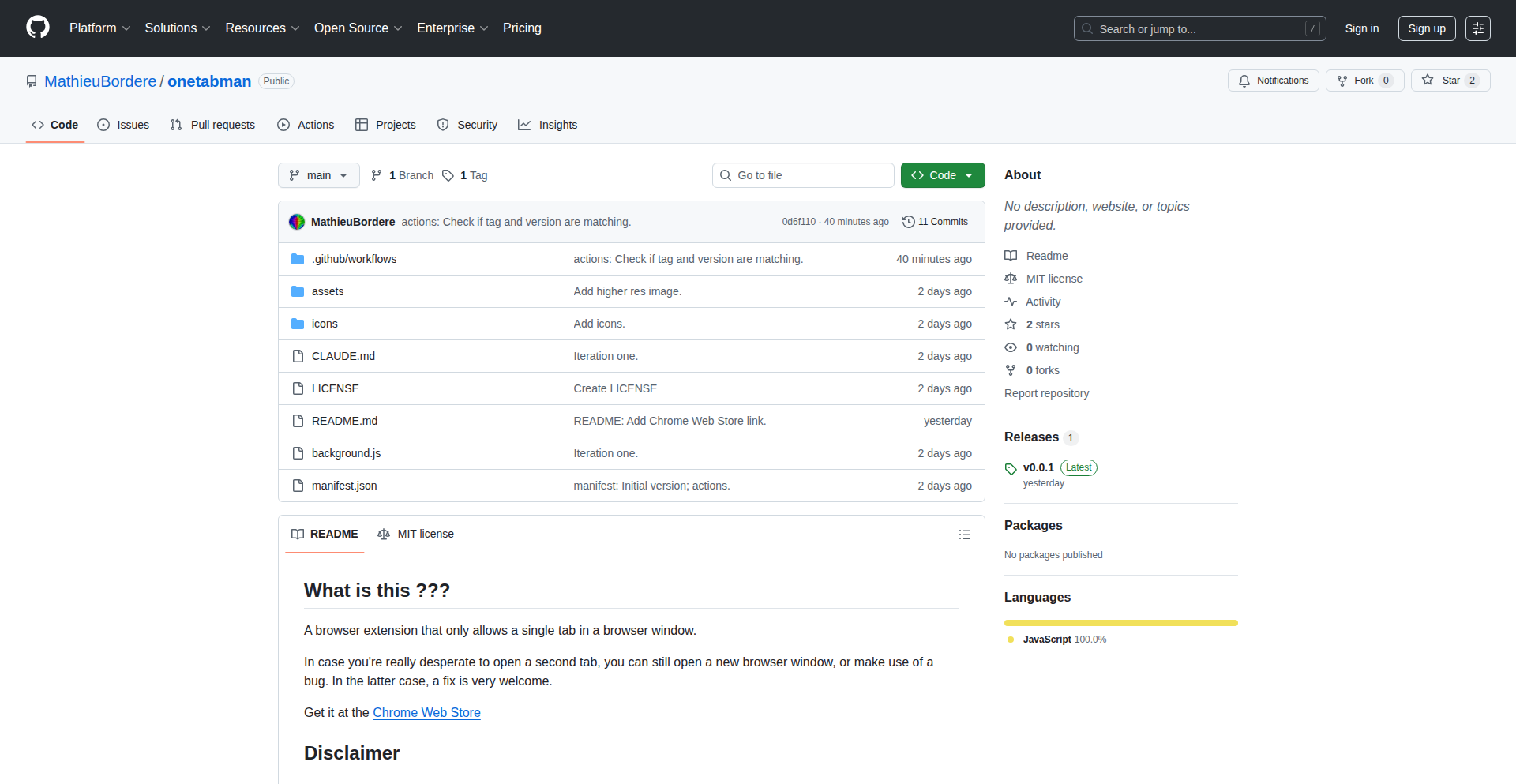Focus the Go to file search field
This screenshot has width=1516, height=784.
(802, 175)
